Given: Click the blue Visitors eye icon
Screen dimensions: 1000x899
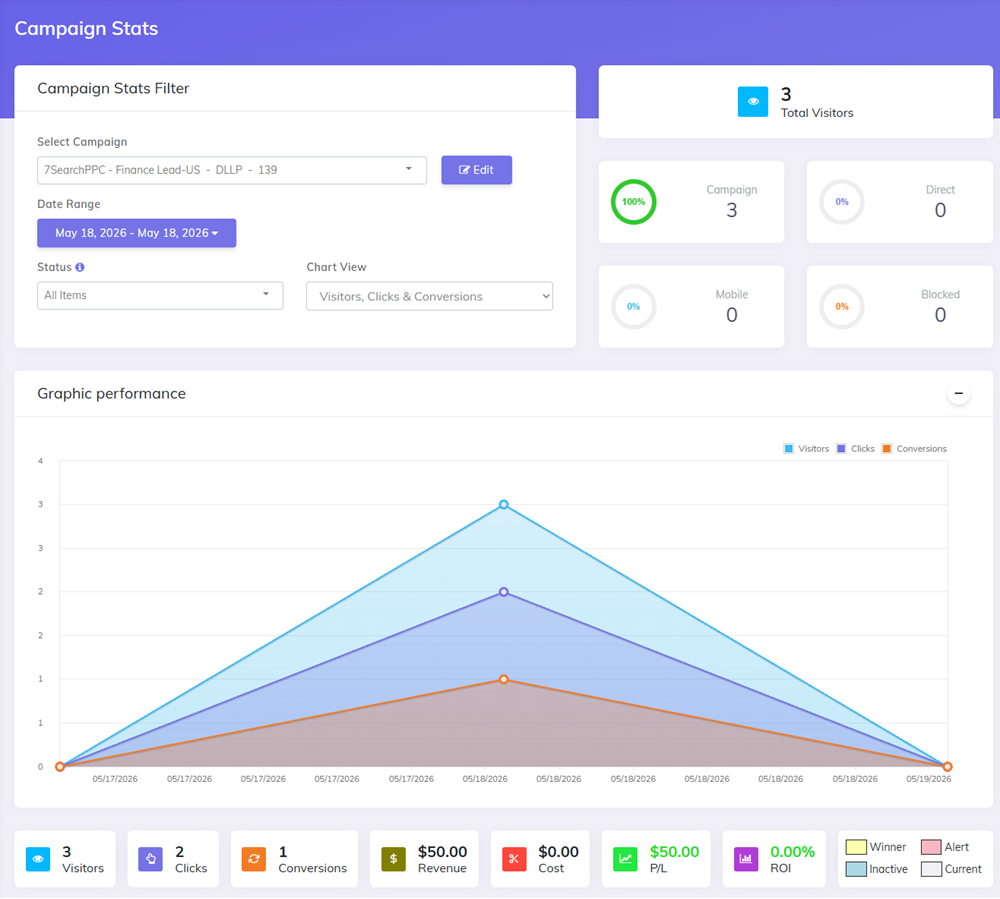Looking at the screenshot, I should [x=38, y=859].
